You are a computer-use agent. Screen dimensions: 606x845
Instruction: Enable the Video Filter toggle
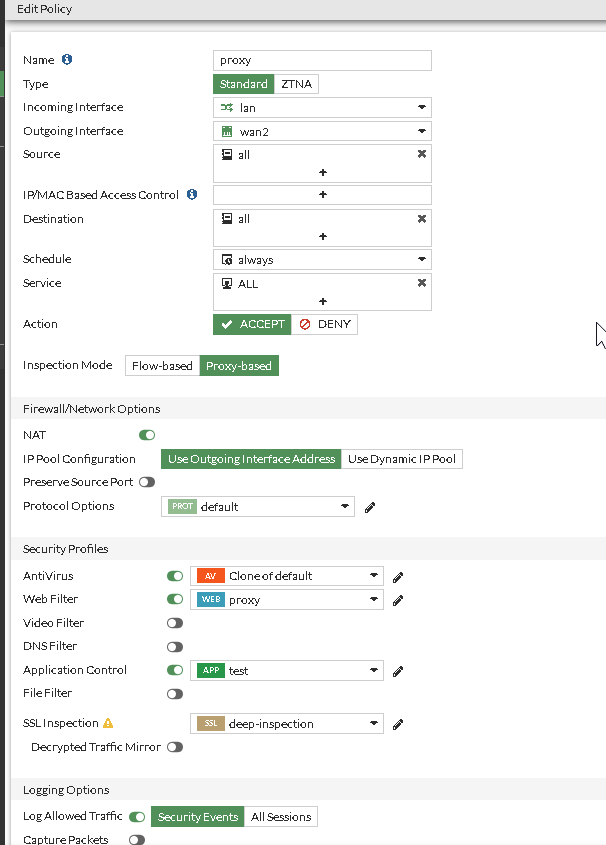tap(175, 623)
